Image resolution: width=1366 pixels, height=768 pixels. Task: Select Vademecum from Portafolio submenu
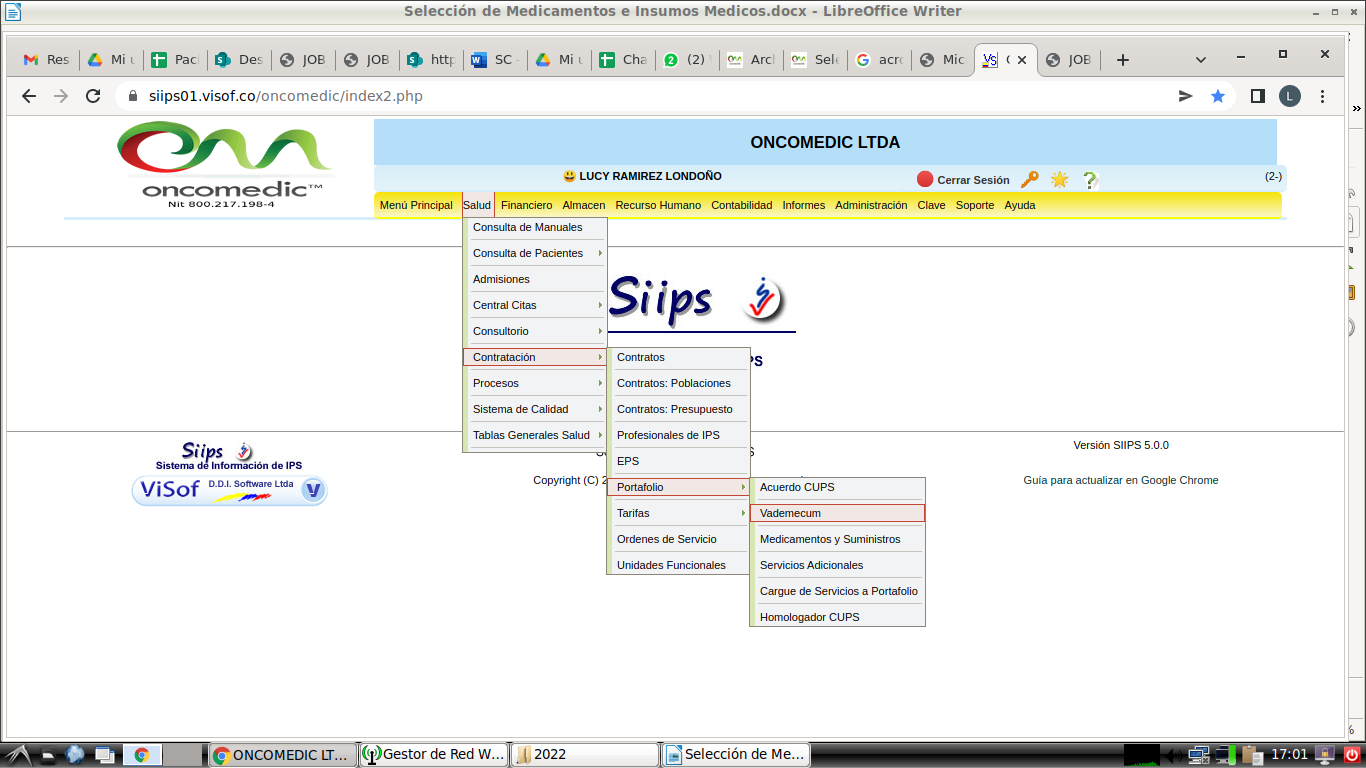coord(837,513)
